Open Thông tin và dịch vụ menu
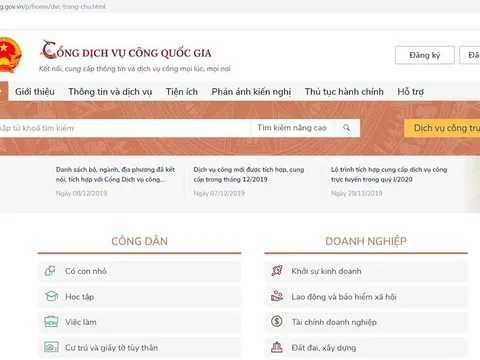 point(110,92)
